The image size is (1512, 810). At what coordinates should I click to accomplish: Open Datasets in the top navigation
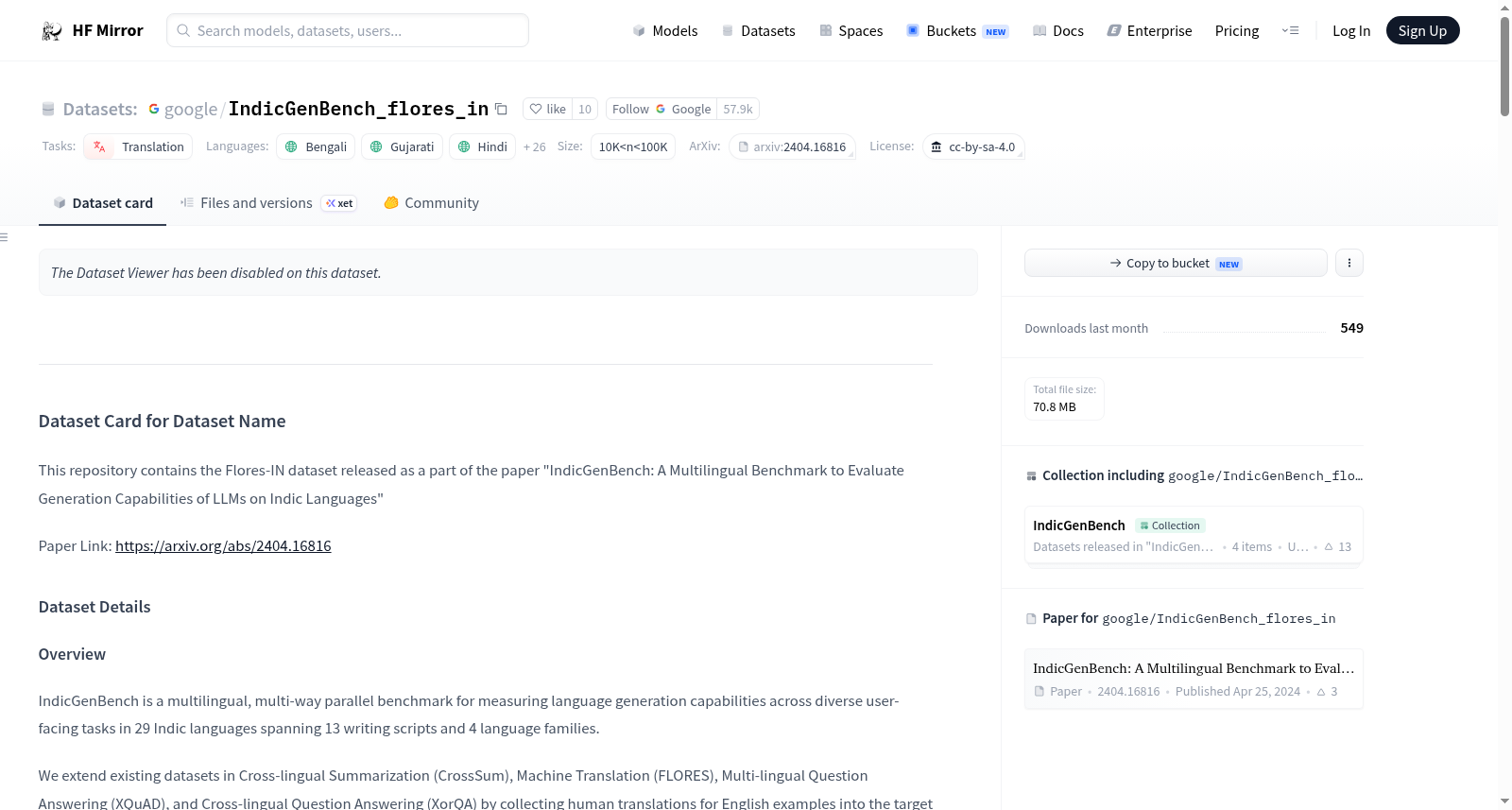[x=758, y=30]
